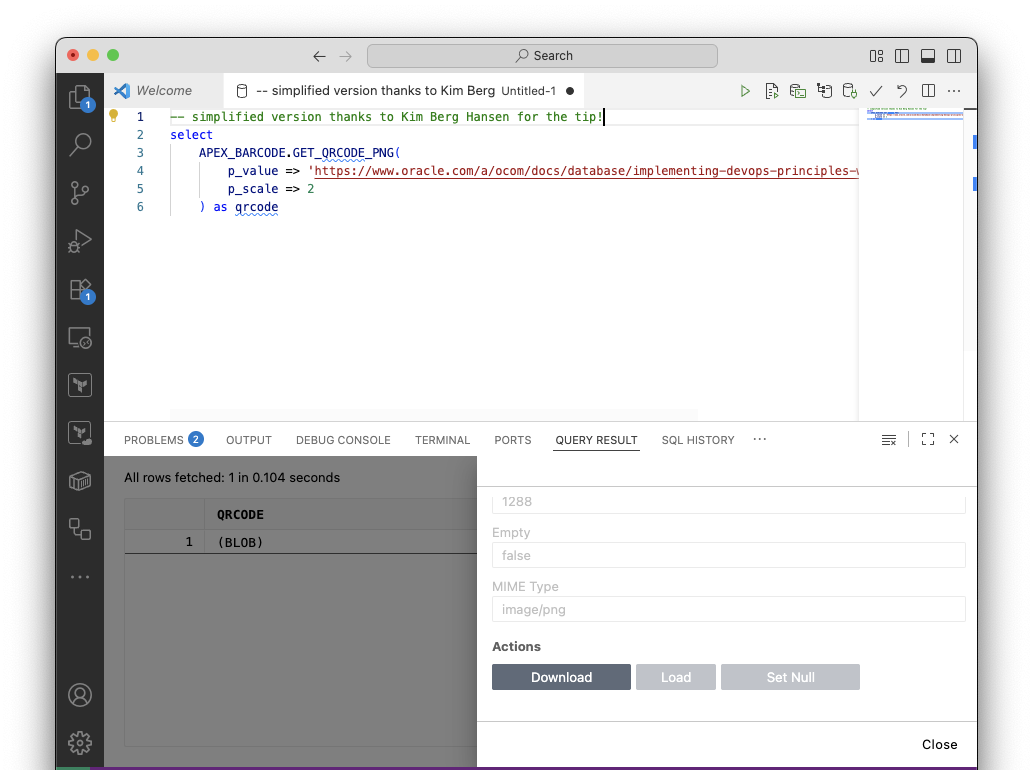The width and height of the screenshot is (1033, 770).
Task: Toggle the bottom panel visibility
Action: pos(928,56)
